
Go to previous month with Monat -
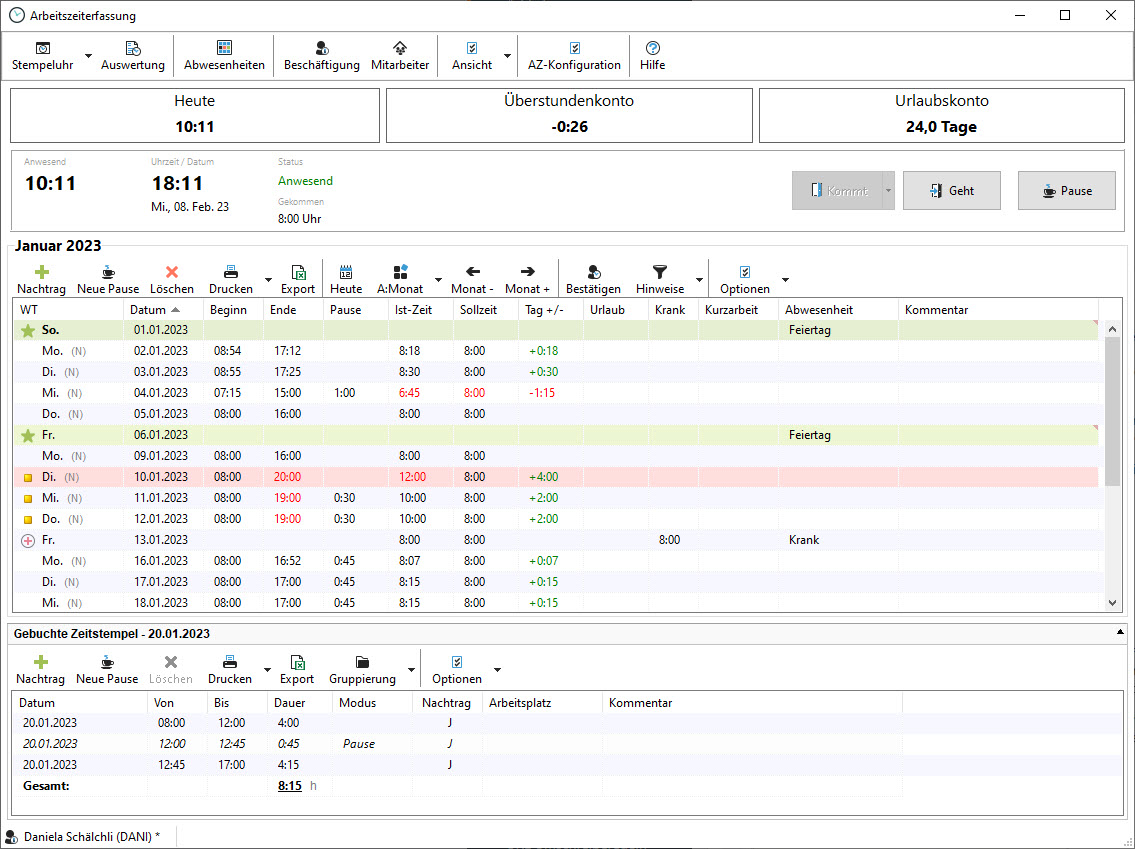point(473,279)
